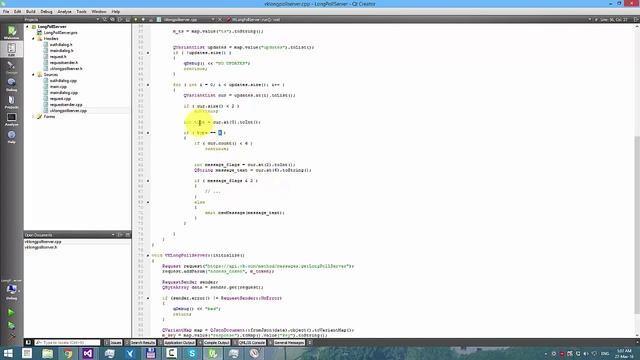Go forward in editor navigation history
Viewport: 640px width, 360px height.
point(143,20)
